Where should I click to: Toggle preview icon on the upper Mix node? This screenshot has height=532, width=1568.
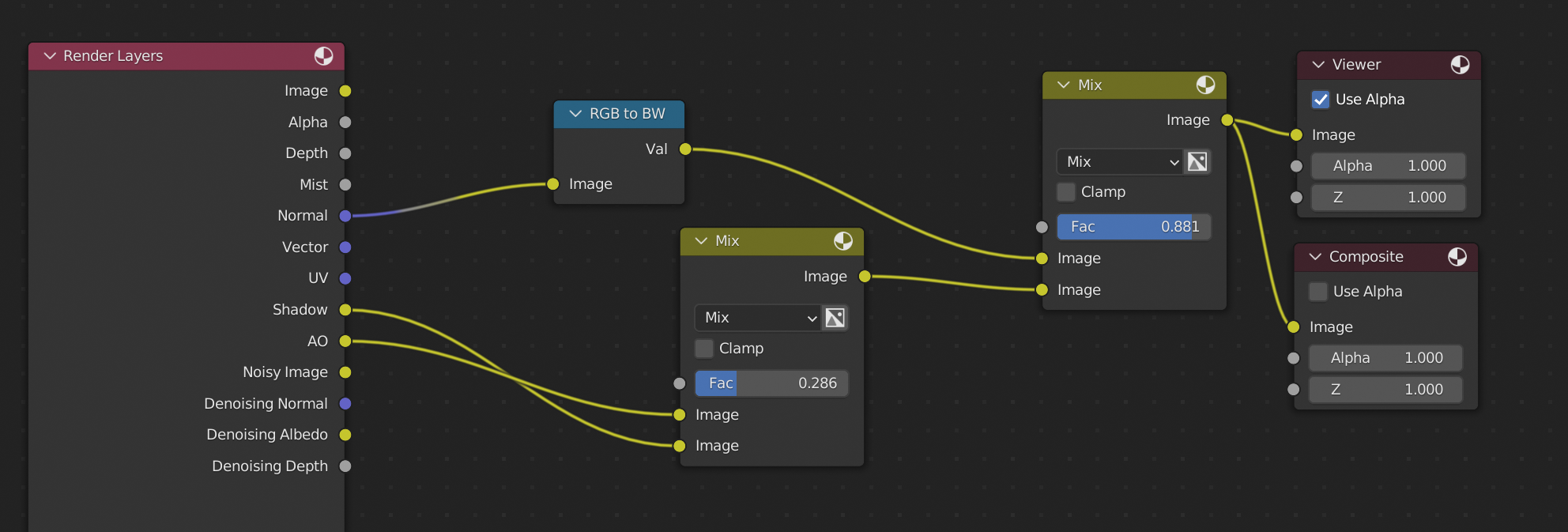[1205, 85]
